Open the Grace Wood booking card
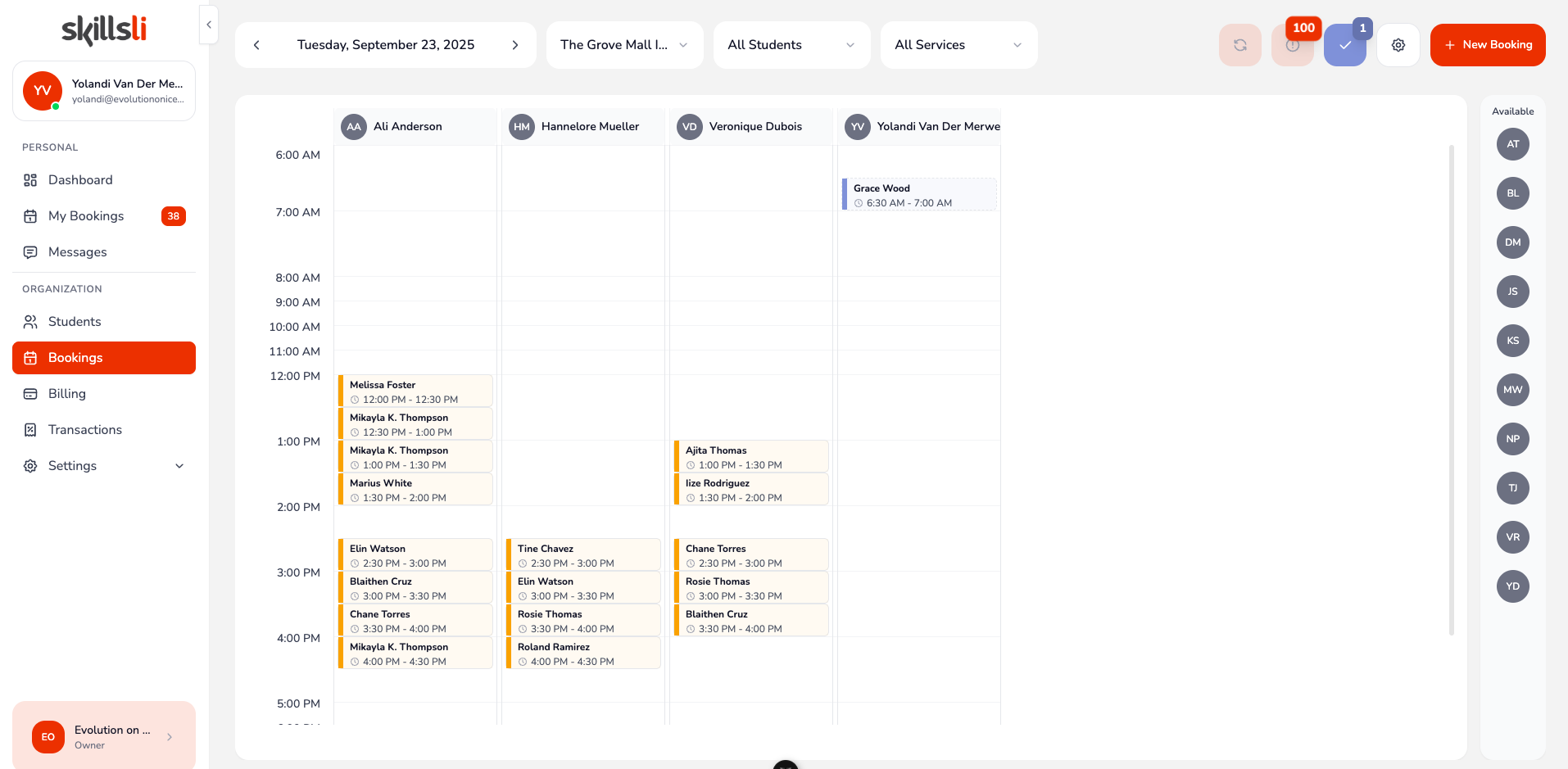1568x769 pixels. coord(919,194)
